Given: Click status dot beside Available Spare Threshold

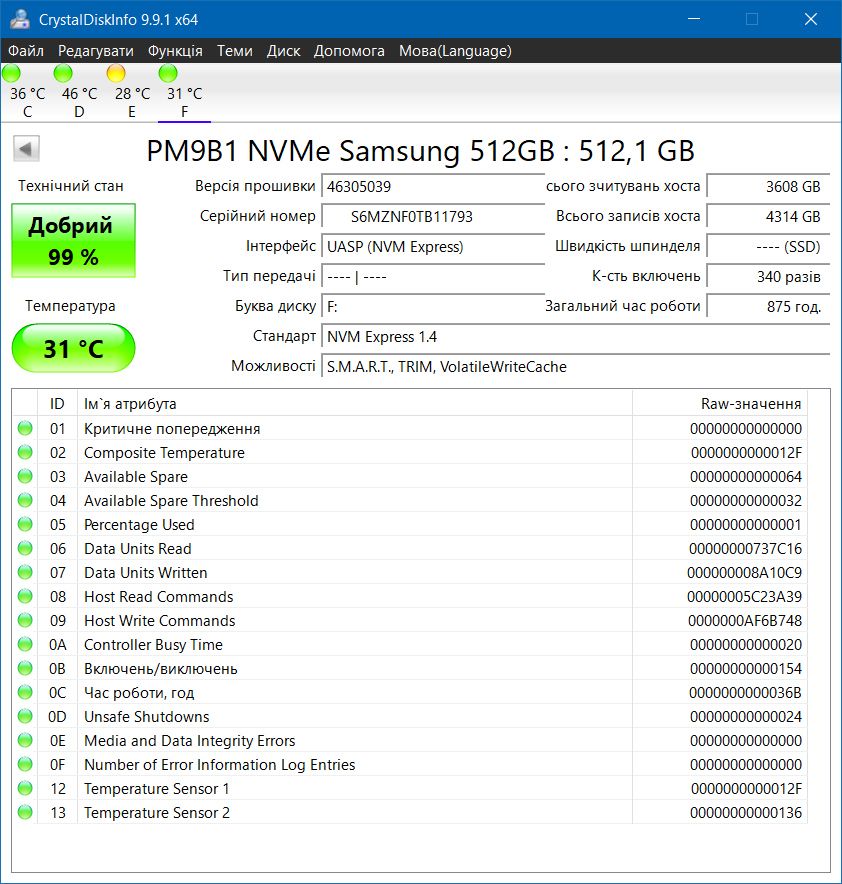Looking at the screenshot, I should 25,500.
